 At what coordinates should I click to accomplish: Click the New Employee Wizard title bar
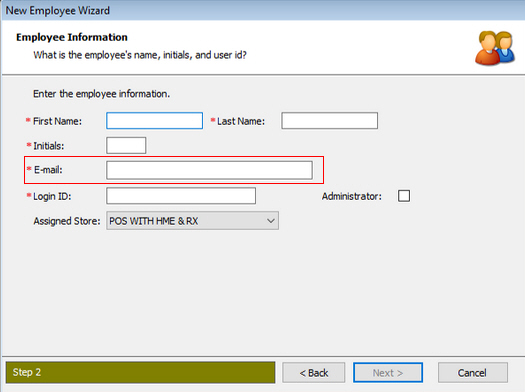pos(262,10)
